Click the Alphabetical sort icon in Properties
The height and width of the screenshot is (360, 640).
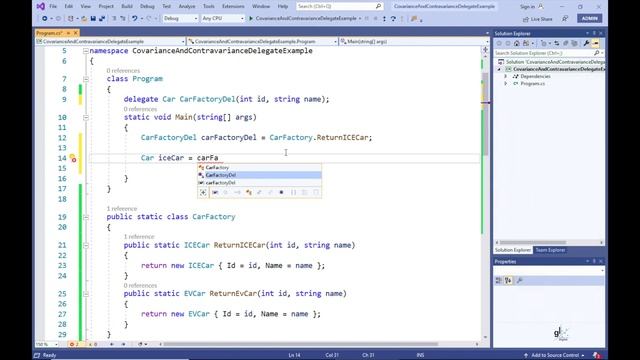pyautogui.click(x=508, y=280)
